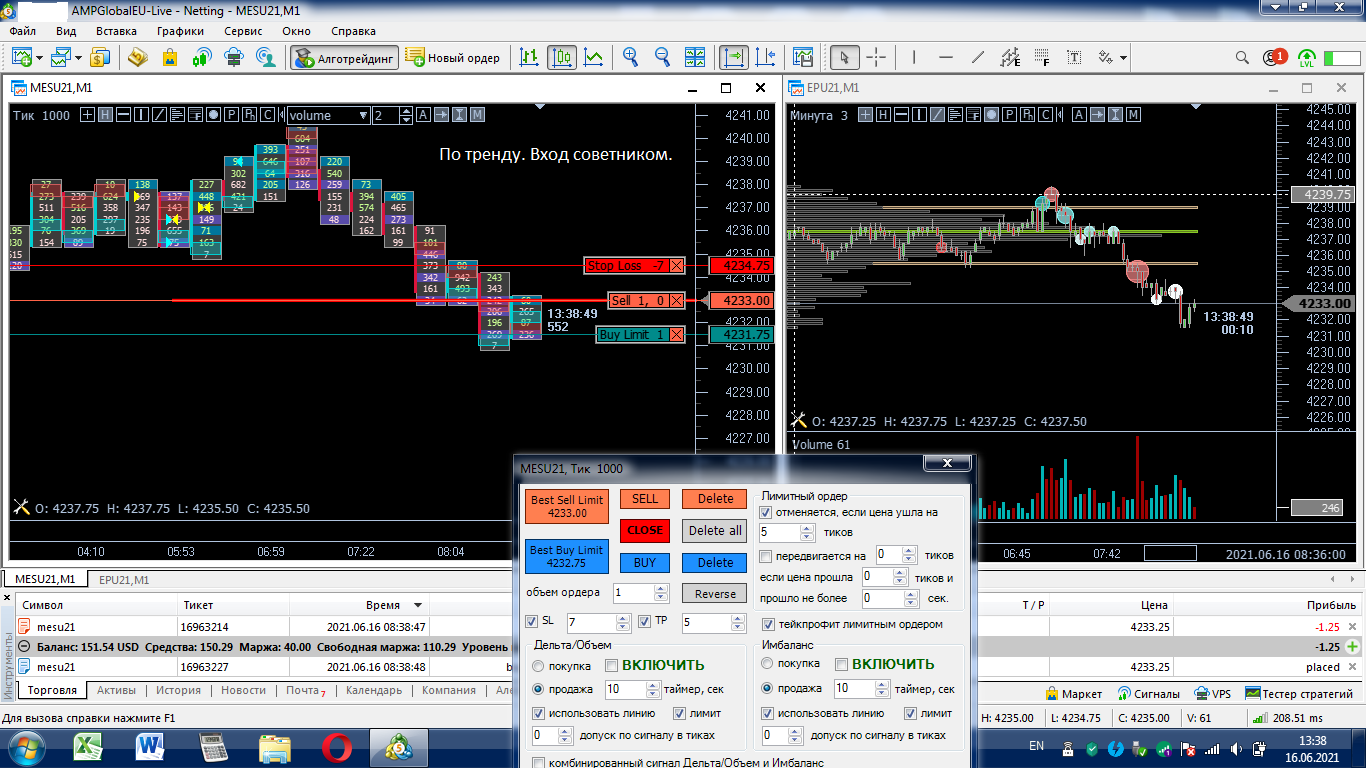This screenshot has height=768, width=1366.
Task: Open the search magnifier in toolbar
Action: pos(1242,57)
